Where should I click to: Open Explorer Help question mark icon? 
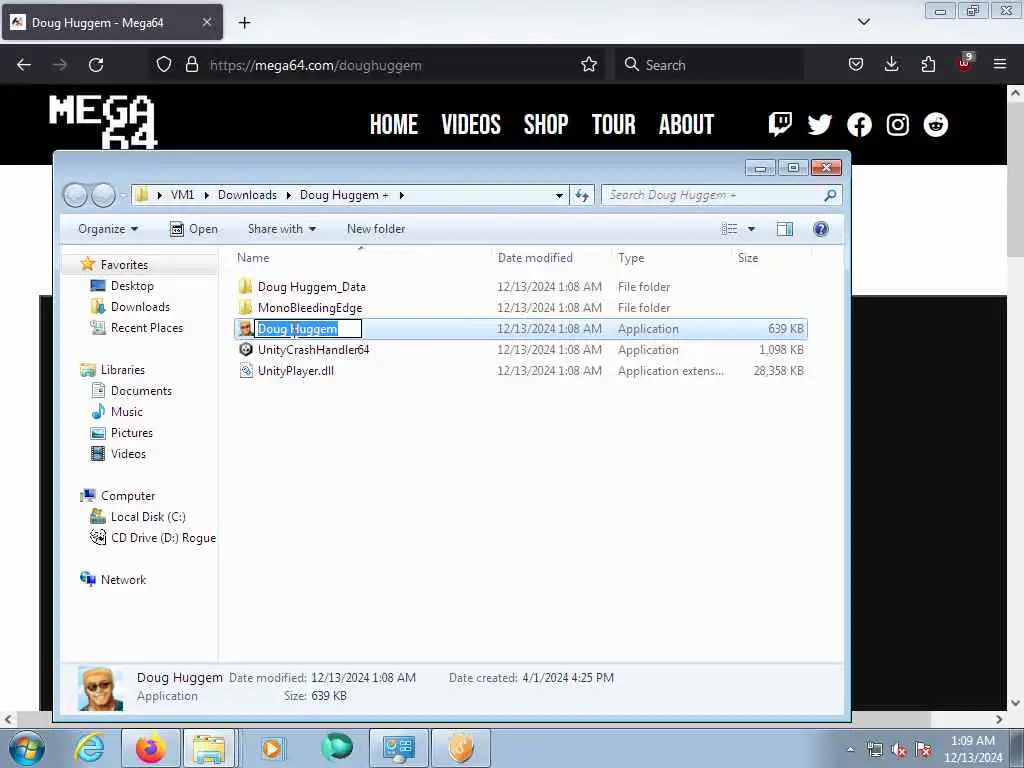[x=821, y=229]
